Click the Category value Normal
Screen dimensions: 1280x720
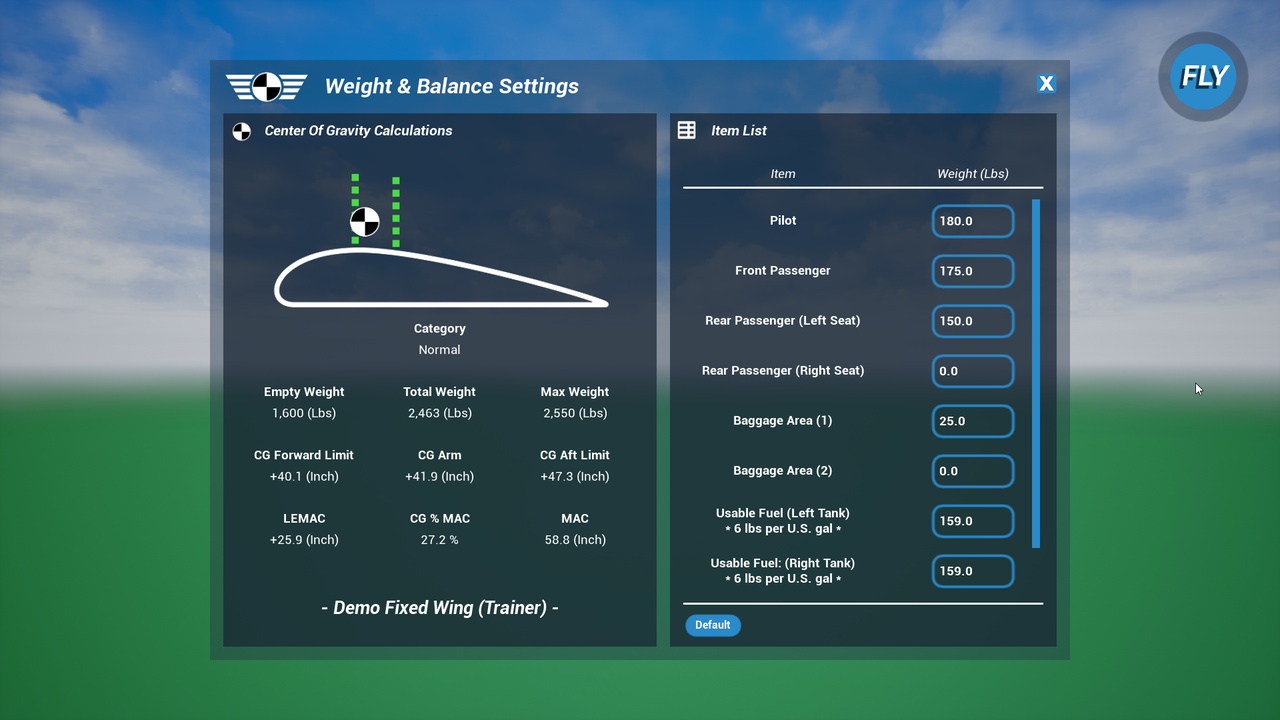440,350
